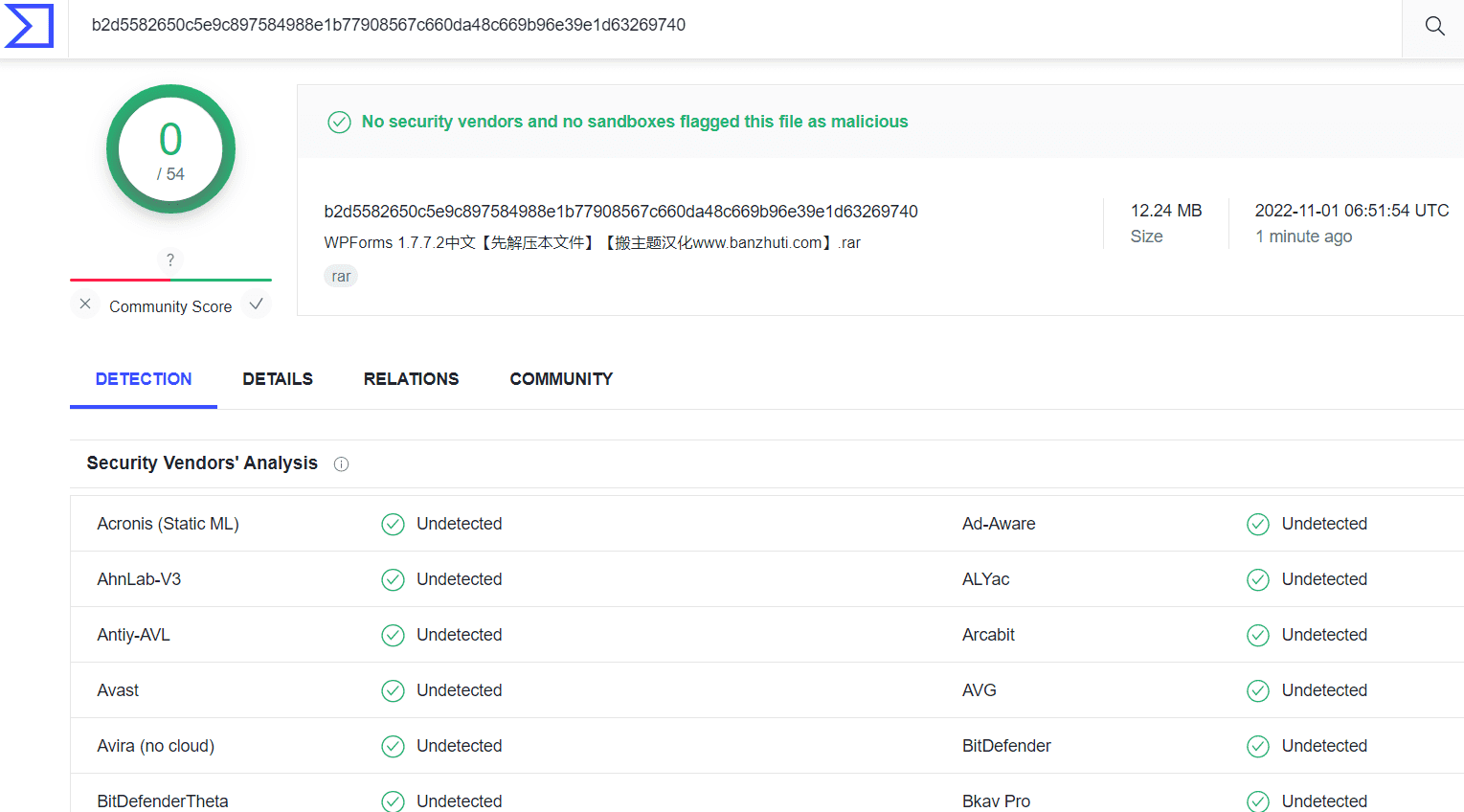
Task: Click the AhnLab-V3 vendor name
Action: point(139,579)
